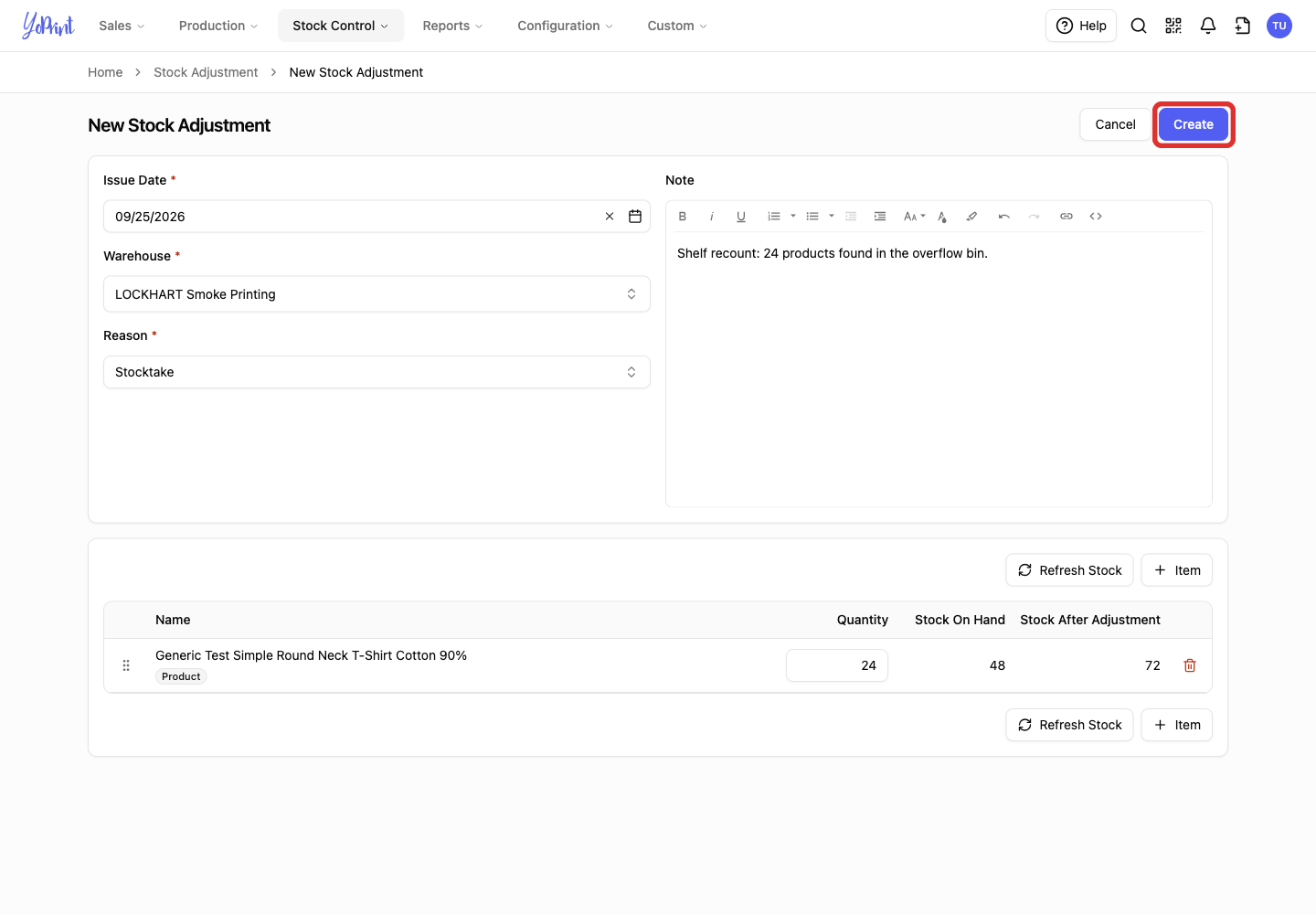Click into the Note text area

(939, 369)
